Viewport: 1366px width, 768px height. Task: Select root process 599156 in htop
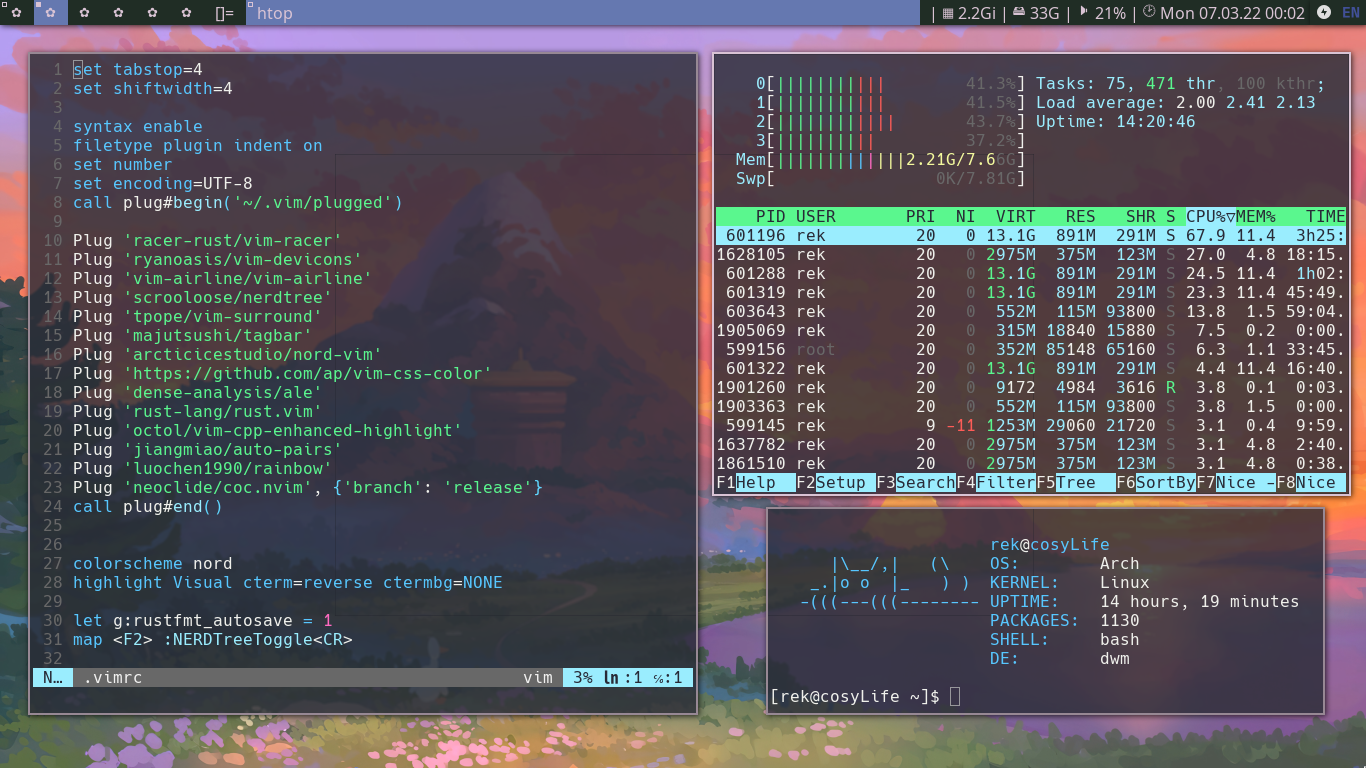coord(1031,349)
